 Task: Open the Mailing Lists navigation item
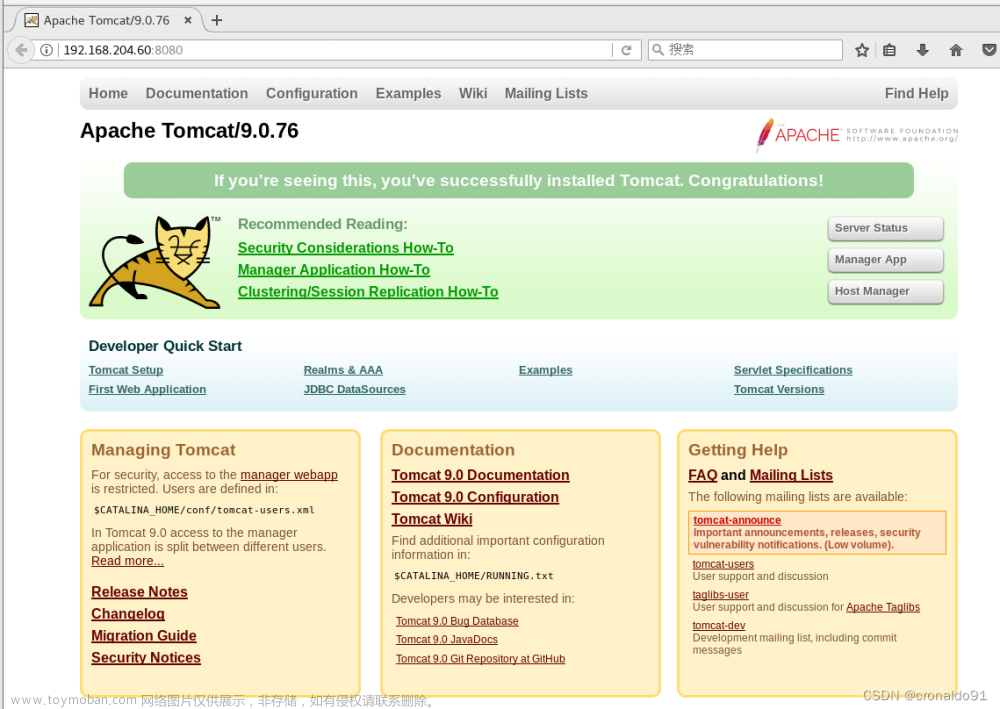click(547, 94)
